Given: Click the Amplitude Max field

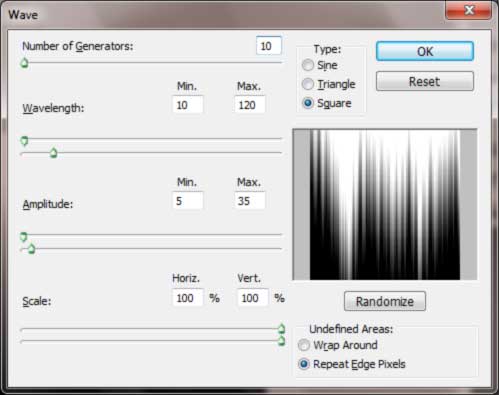Looking at the screenshot, I should [250, 201].
